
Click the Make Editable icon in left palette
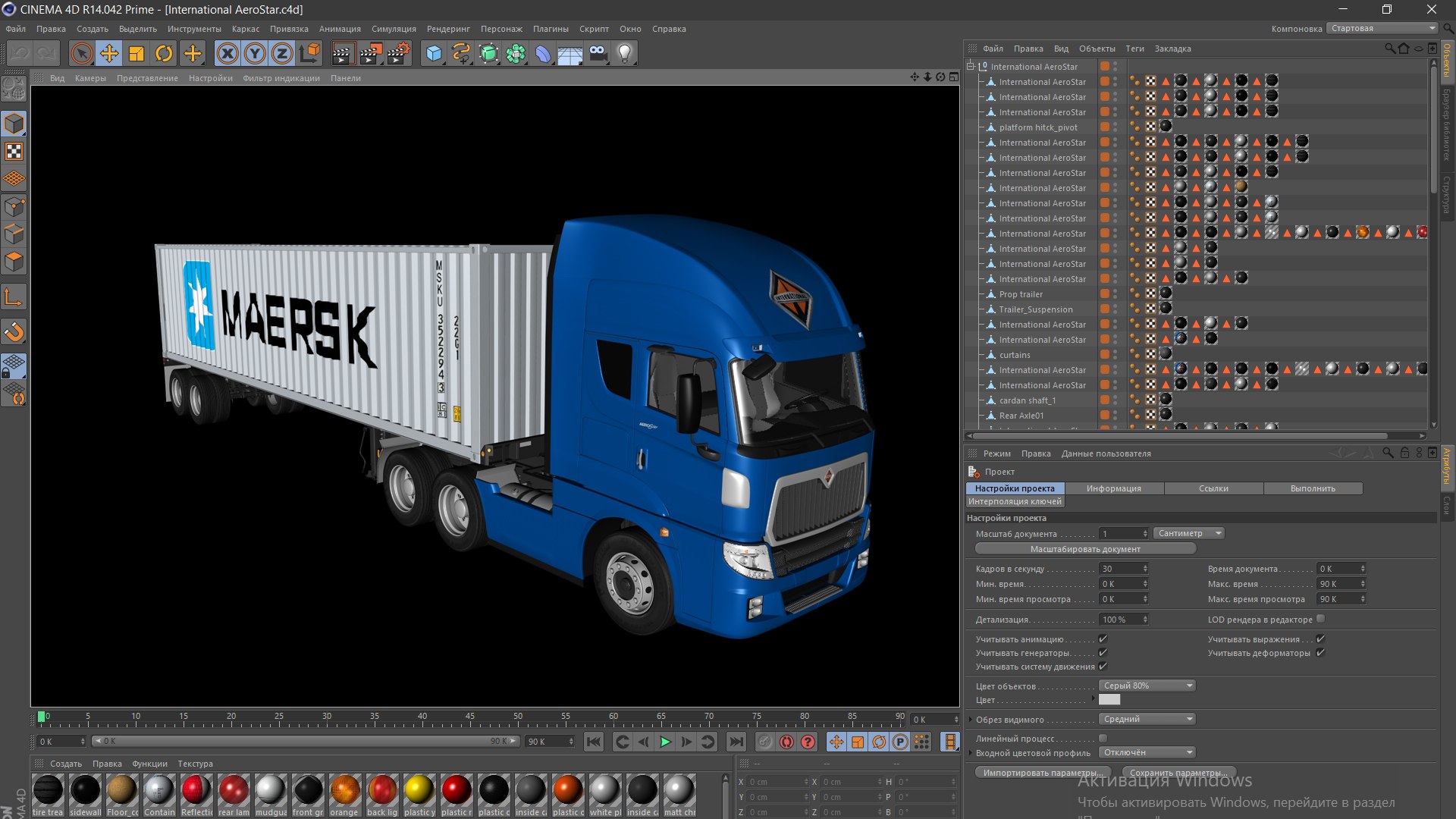click(14, 89)
